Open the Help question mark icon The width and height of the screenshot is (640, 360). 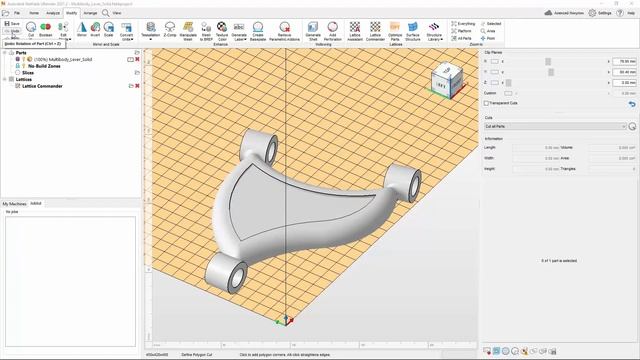620,13
